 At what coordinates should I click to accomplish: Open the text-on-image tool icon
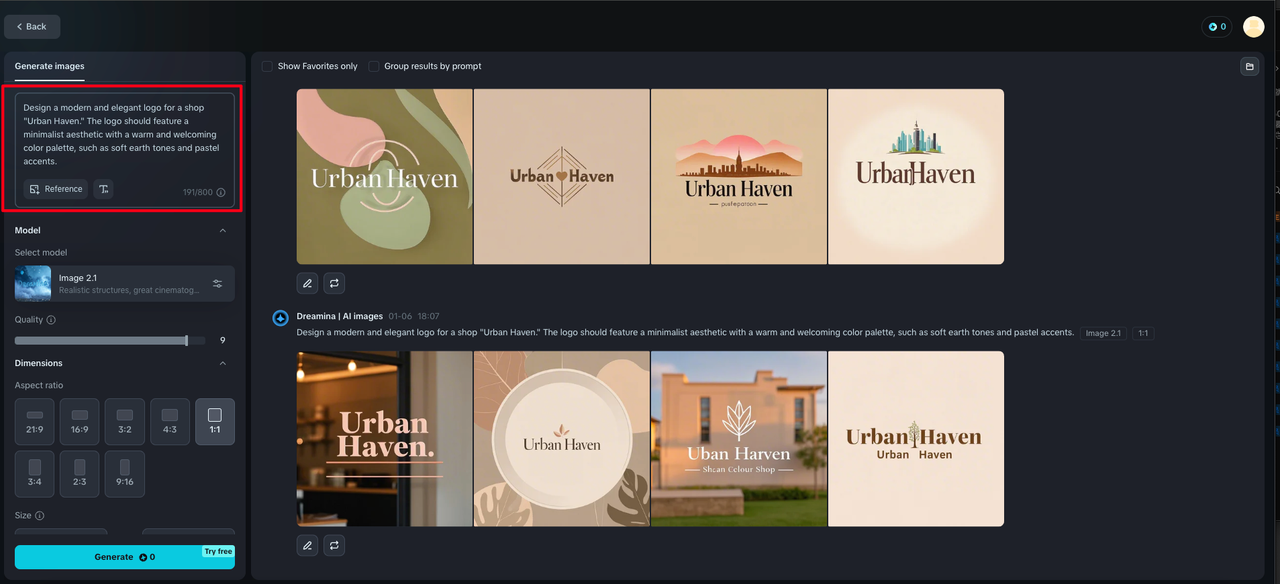[x=104, y=189]
